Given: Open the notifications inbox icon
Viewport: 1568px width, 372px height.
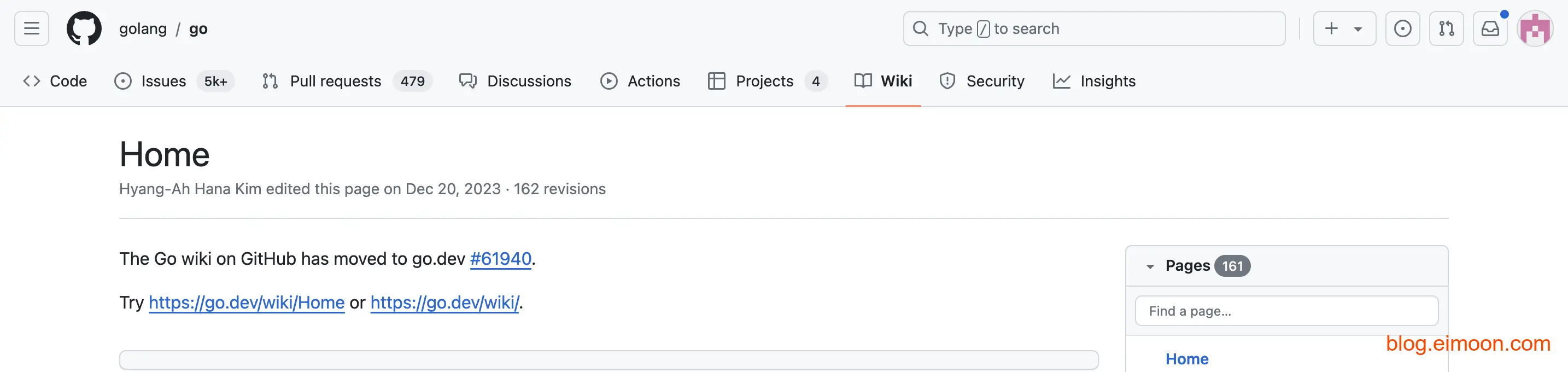Looking at the screenshot, I should pos(1489,28).
